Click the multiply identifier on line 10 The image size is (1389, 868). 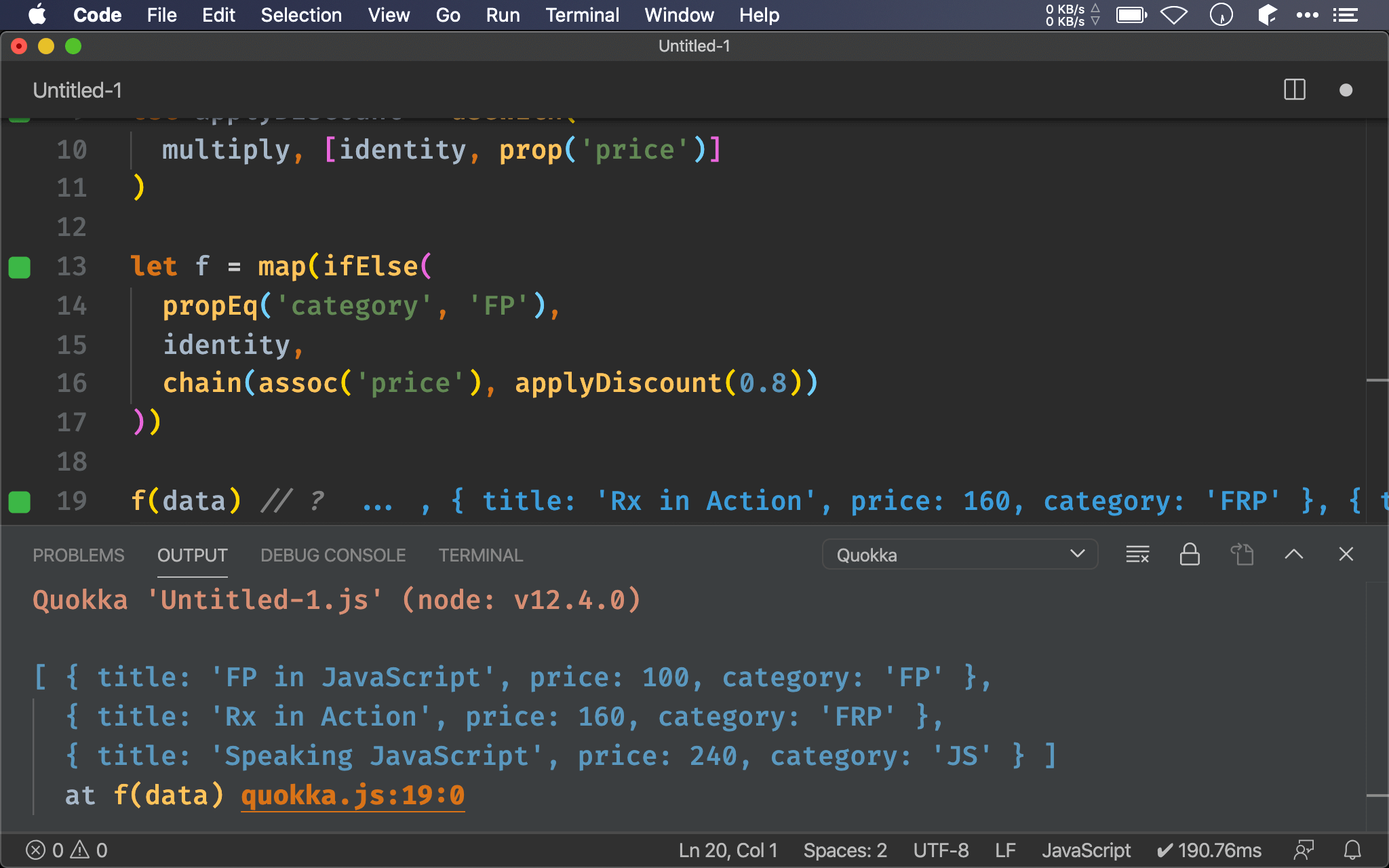tap(226, 150)
